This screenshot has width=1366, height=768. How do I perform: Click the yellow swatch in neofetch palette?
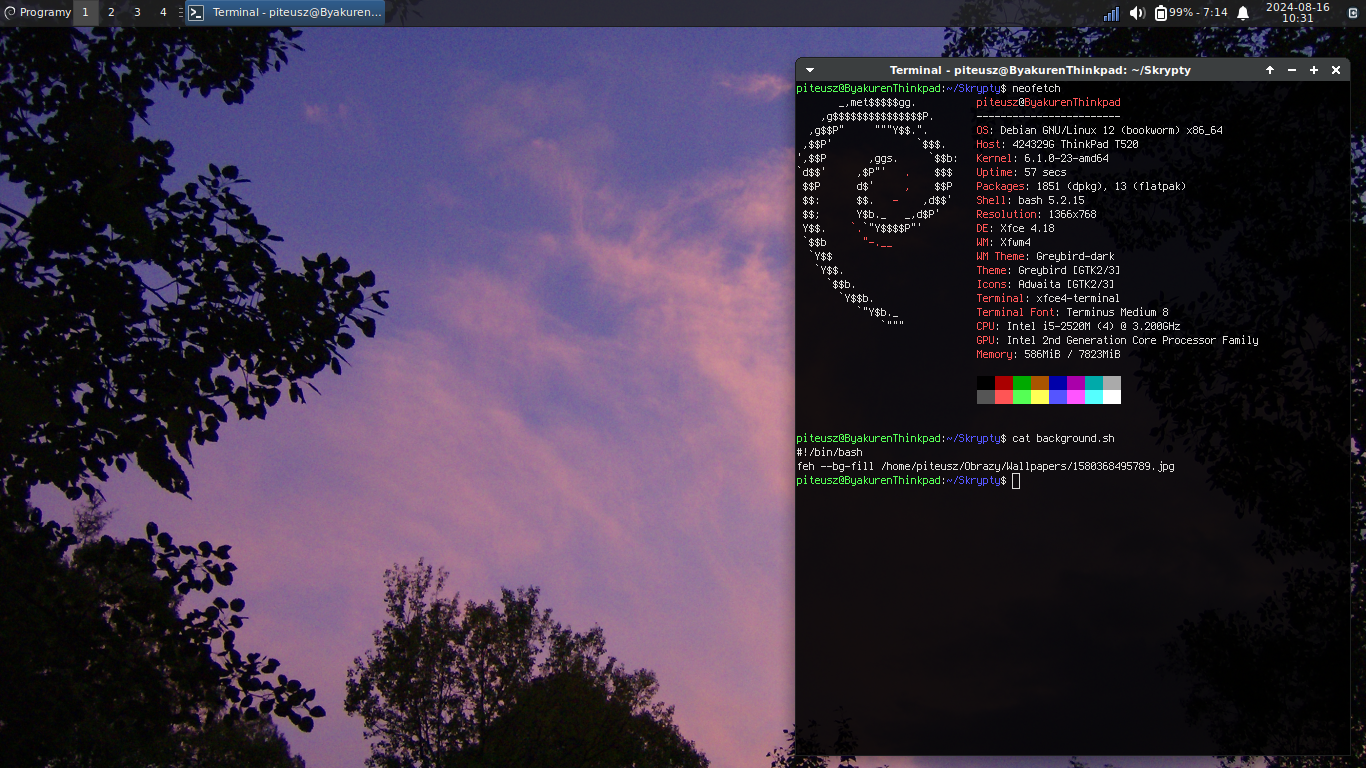tap(1040, 397)
